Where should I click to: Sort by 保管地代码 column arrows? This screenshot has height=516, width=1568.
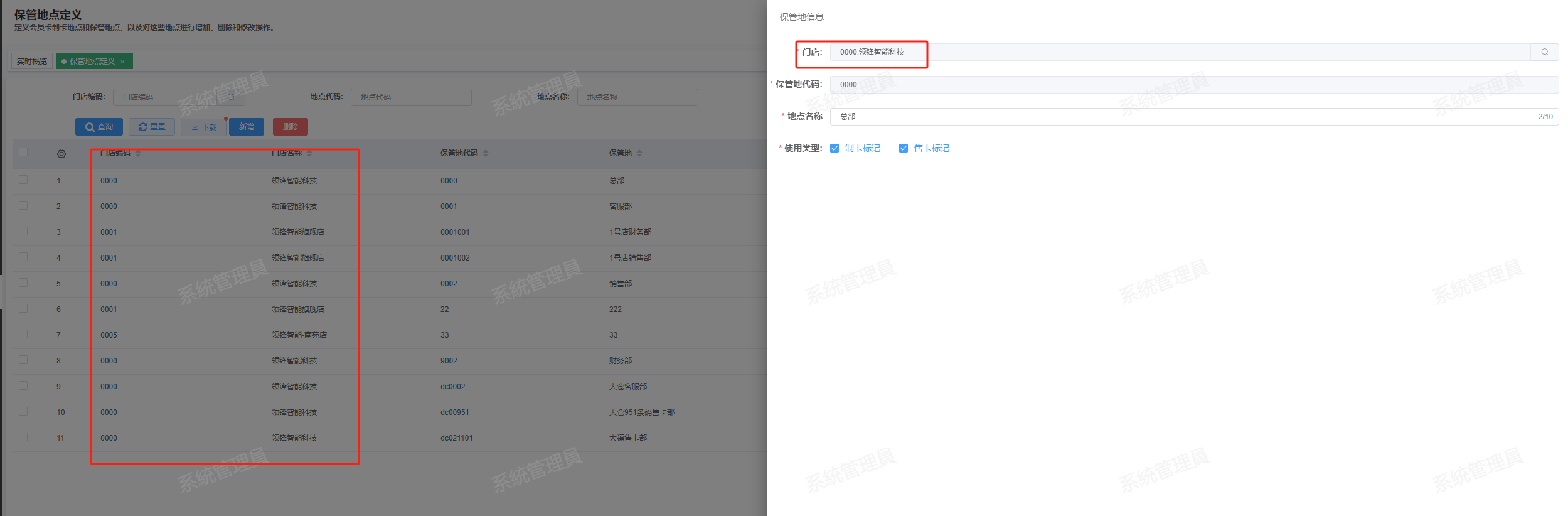[x=486, y=153]
